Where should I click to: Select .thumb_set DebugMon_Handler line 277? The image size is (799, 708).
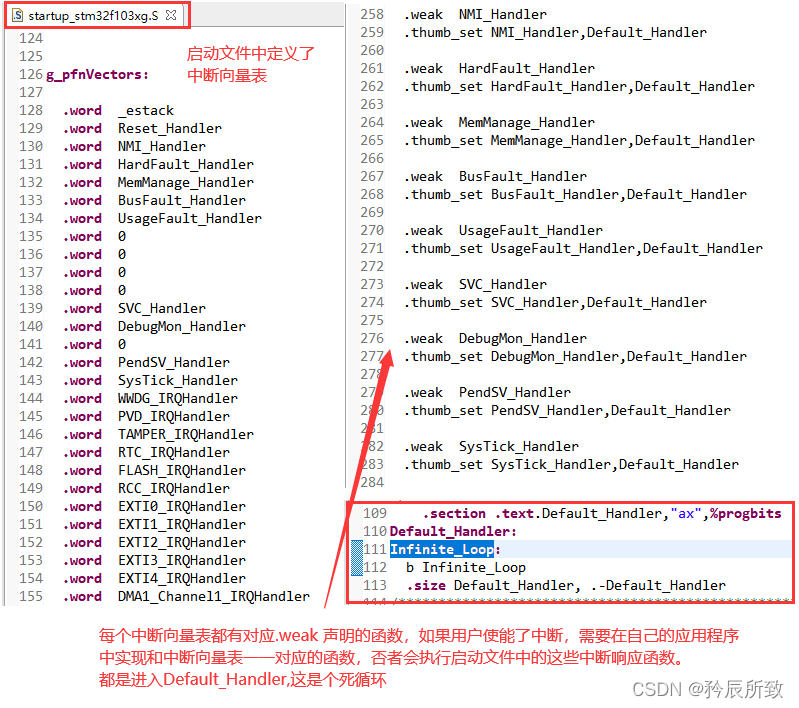tap(575, 357)
